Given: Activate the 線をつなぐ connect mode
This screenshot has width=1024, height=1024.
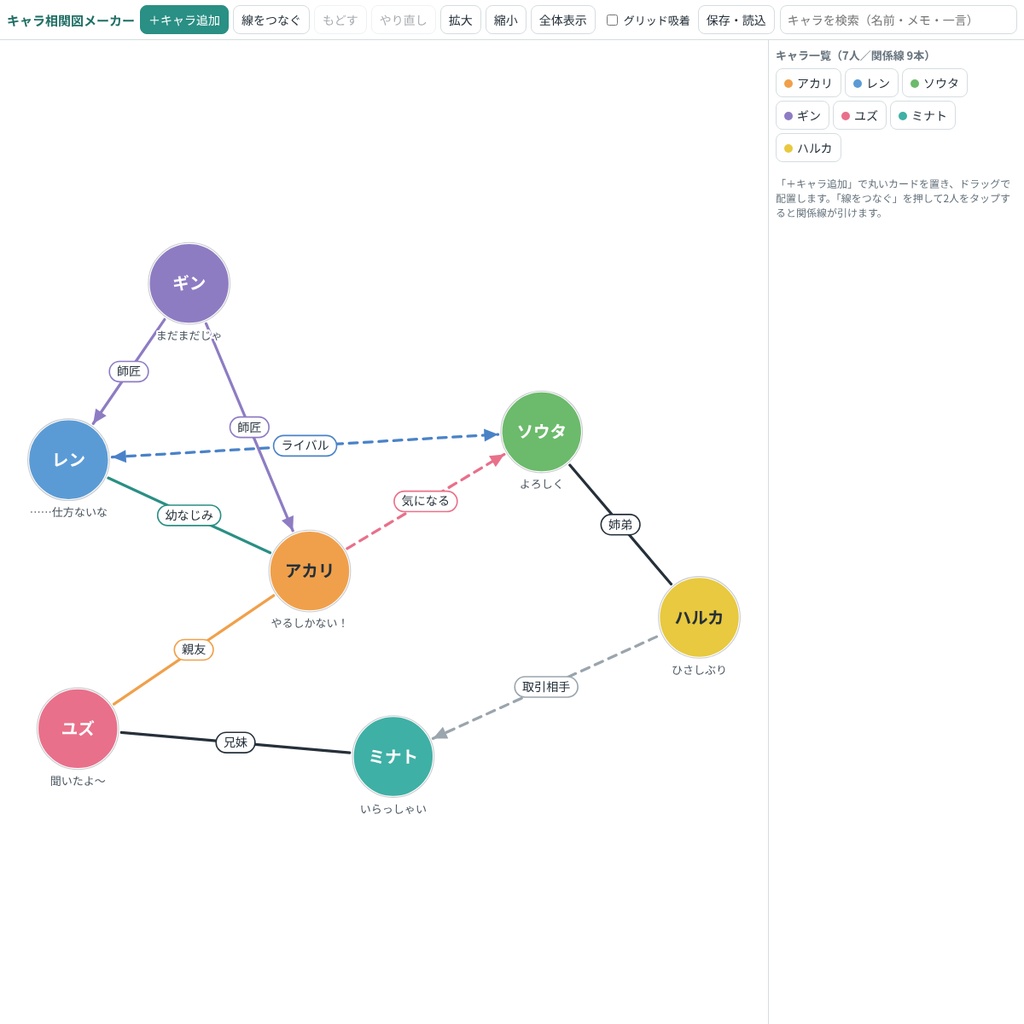Looking at the screenshot, I should coord(271,20).
